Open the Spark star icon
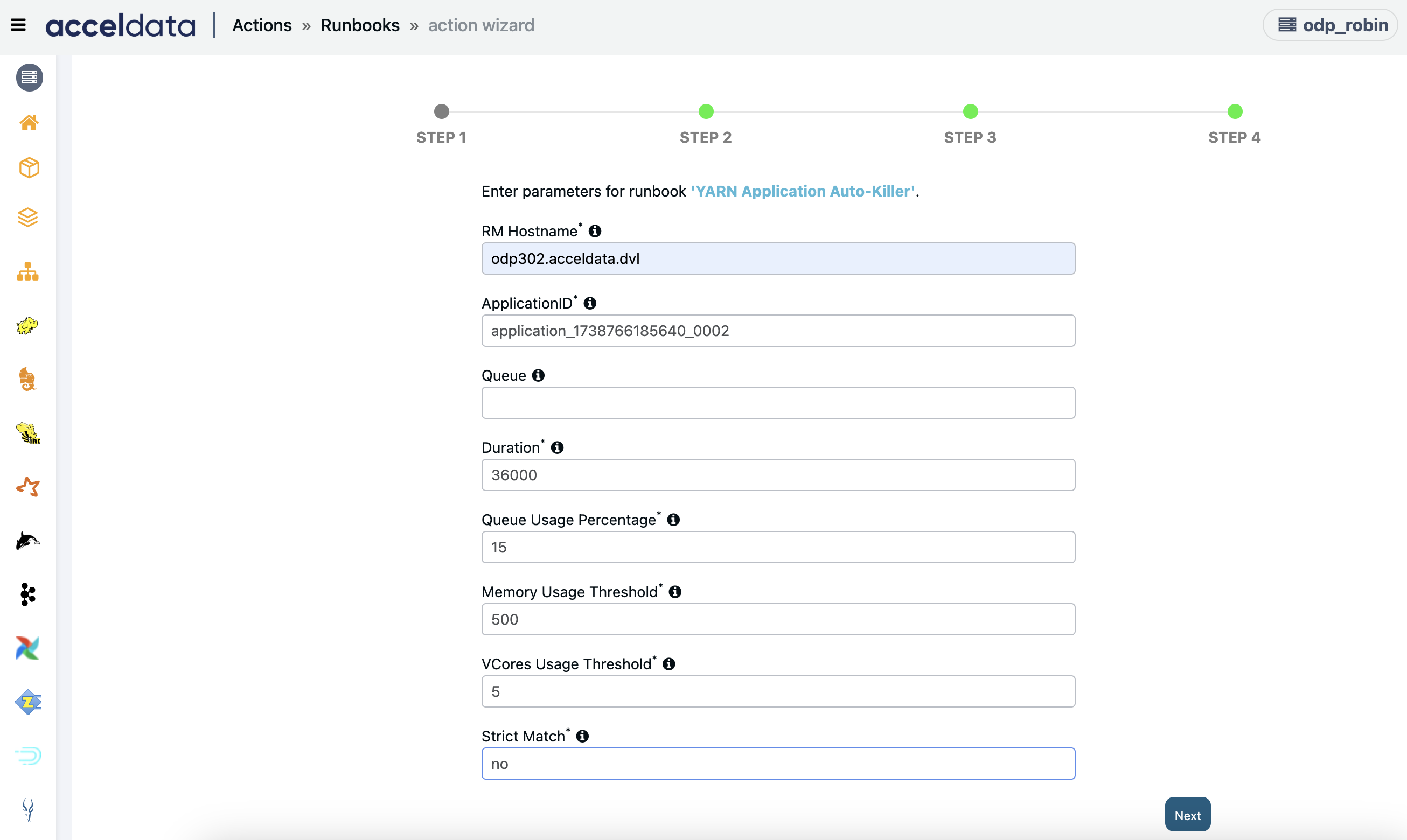The width and height of the screenshot is (1407, 840). [x=28, y=487]
